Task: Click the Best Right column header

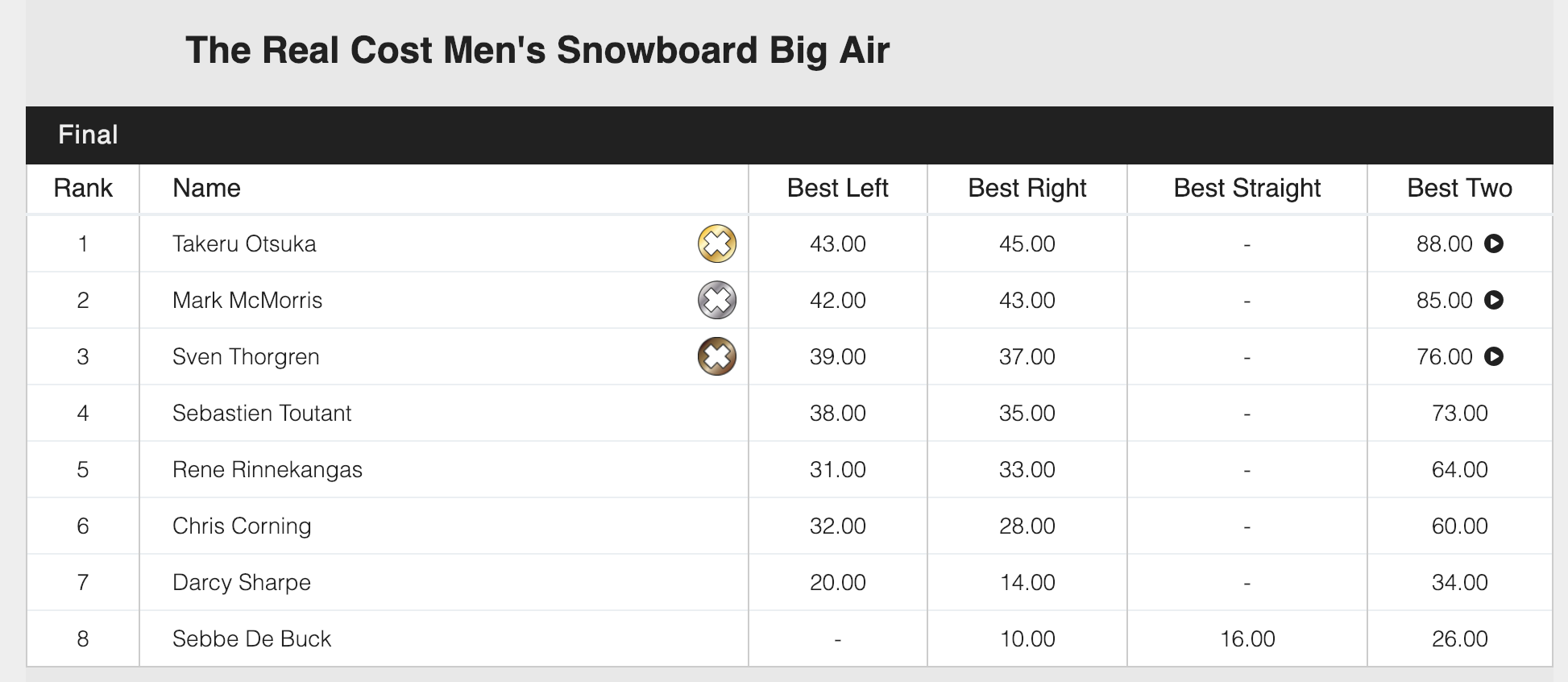Action: pyautogui.click(x=1027, y=188)
